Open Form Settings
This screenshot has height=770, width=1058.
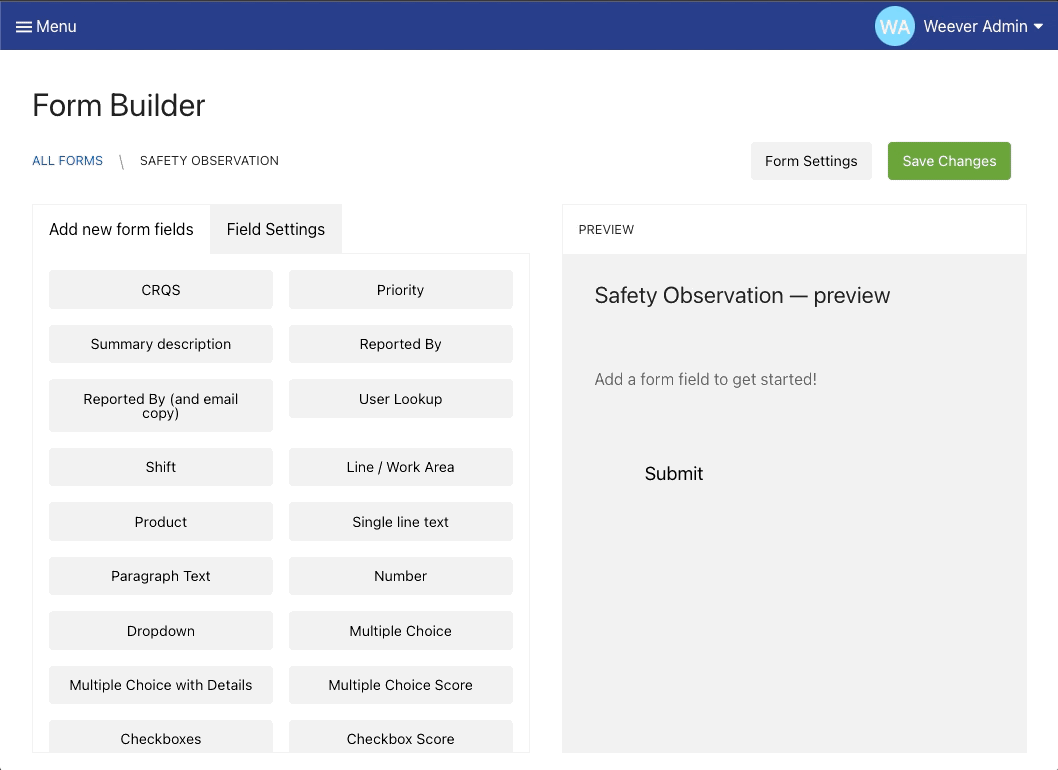click(811, 161)
